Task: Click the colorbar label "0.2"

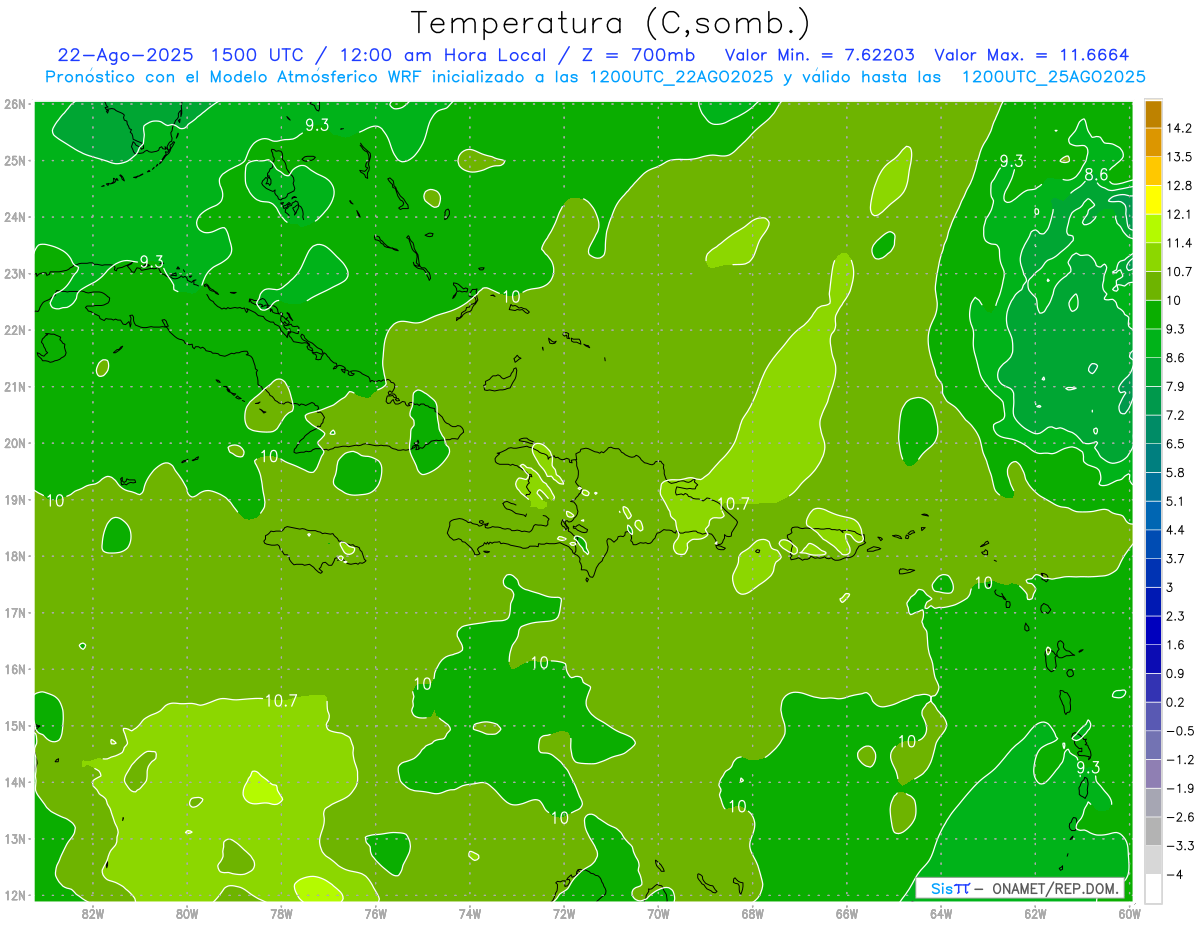Action: [1176, 702]
